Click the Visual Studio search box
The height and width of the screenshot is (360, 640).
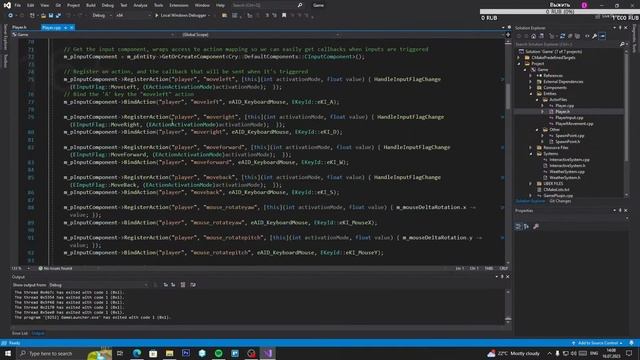(x=267, y=5)
